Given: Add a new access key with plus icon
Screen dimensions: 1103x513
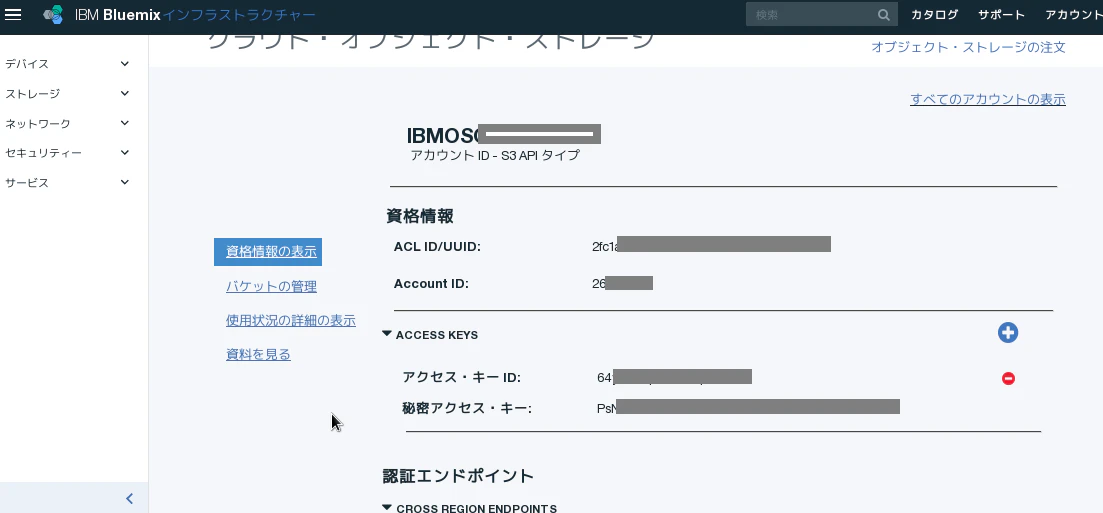Looking at the screenshot, I should (x=1008, y=333).
